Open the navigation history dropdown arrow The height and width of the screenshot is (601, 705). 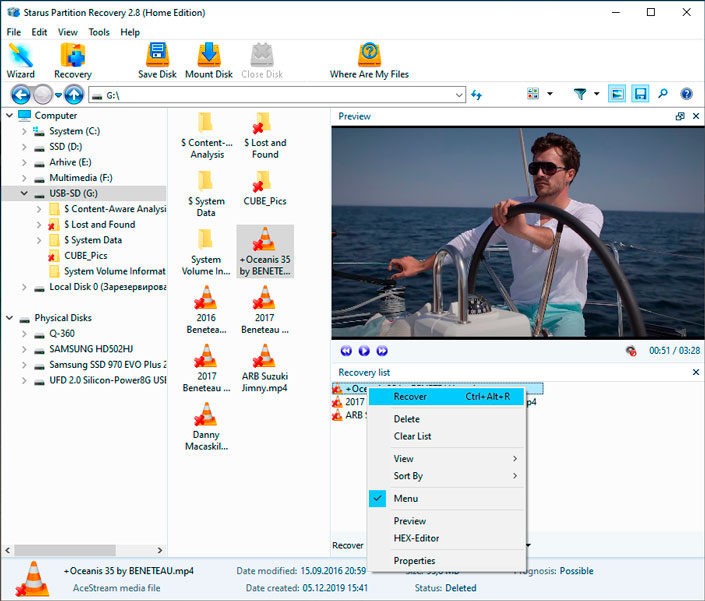pos(58,95)
